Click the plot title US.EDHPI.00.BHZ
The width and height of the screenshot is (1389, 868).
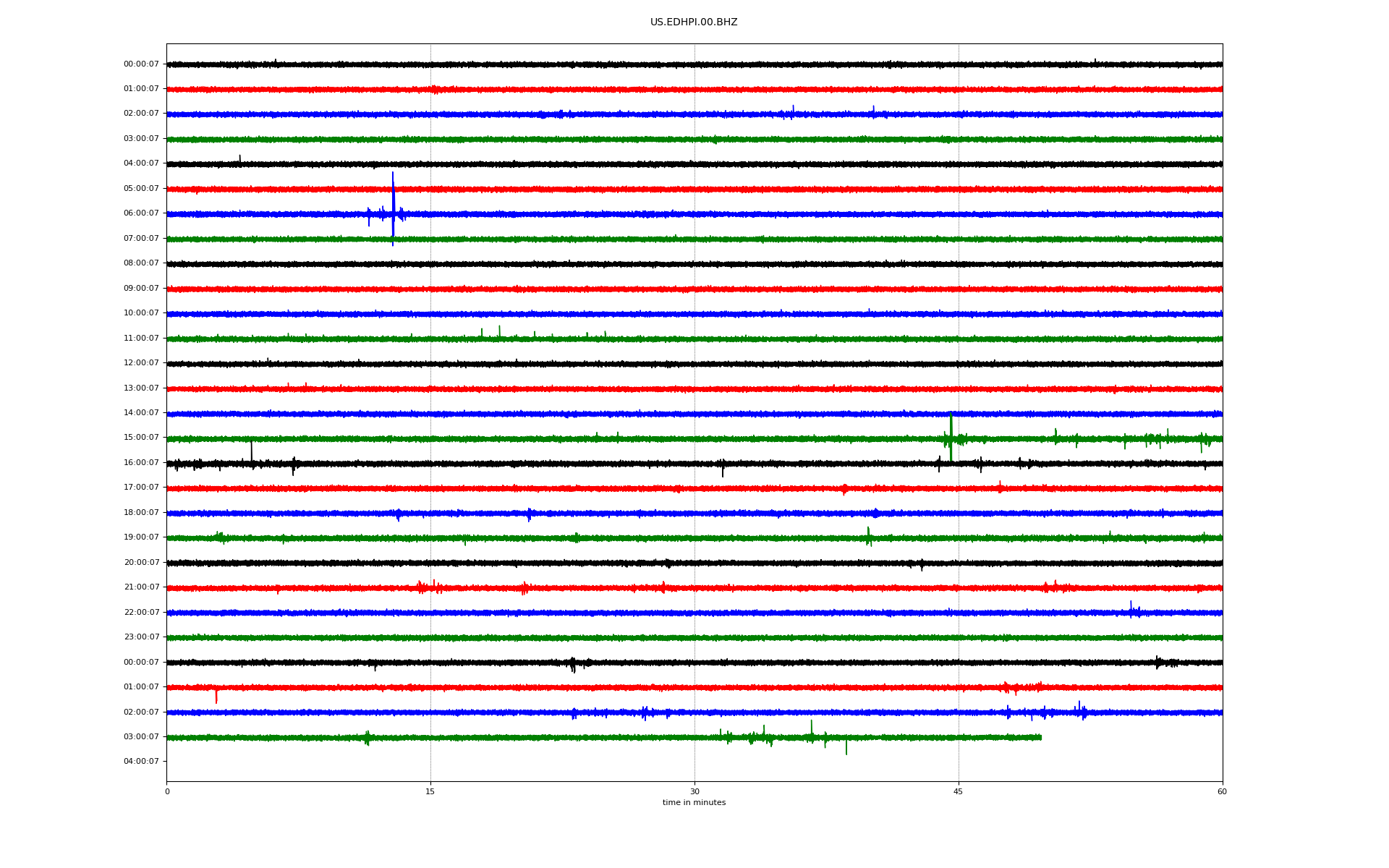pos(693,22)
